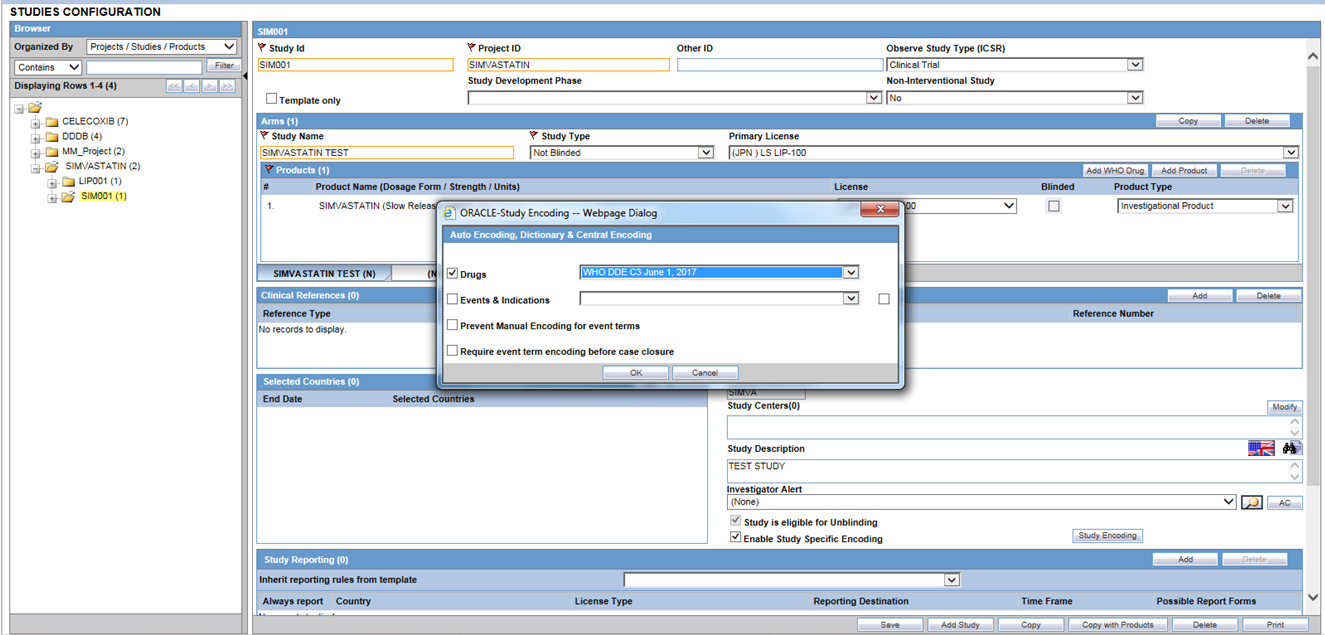The width and height of the screenshot is (1325, 635).
Task: Click Modify button for Study Centers
Action: tap(1285, 407)
